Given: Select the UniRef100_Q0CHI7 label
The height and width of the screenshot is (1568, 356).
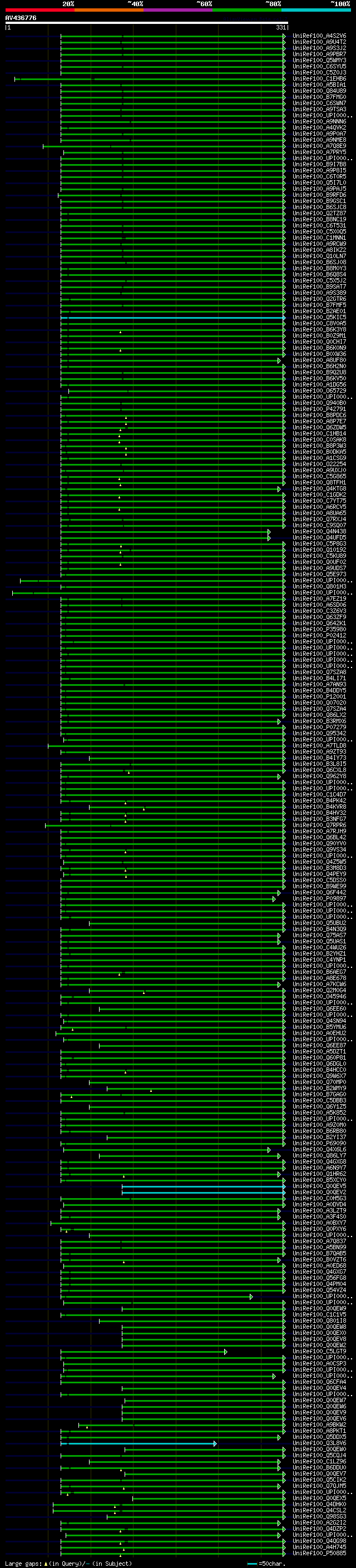Looking at the screenshot, I should (x=319, y=342).
